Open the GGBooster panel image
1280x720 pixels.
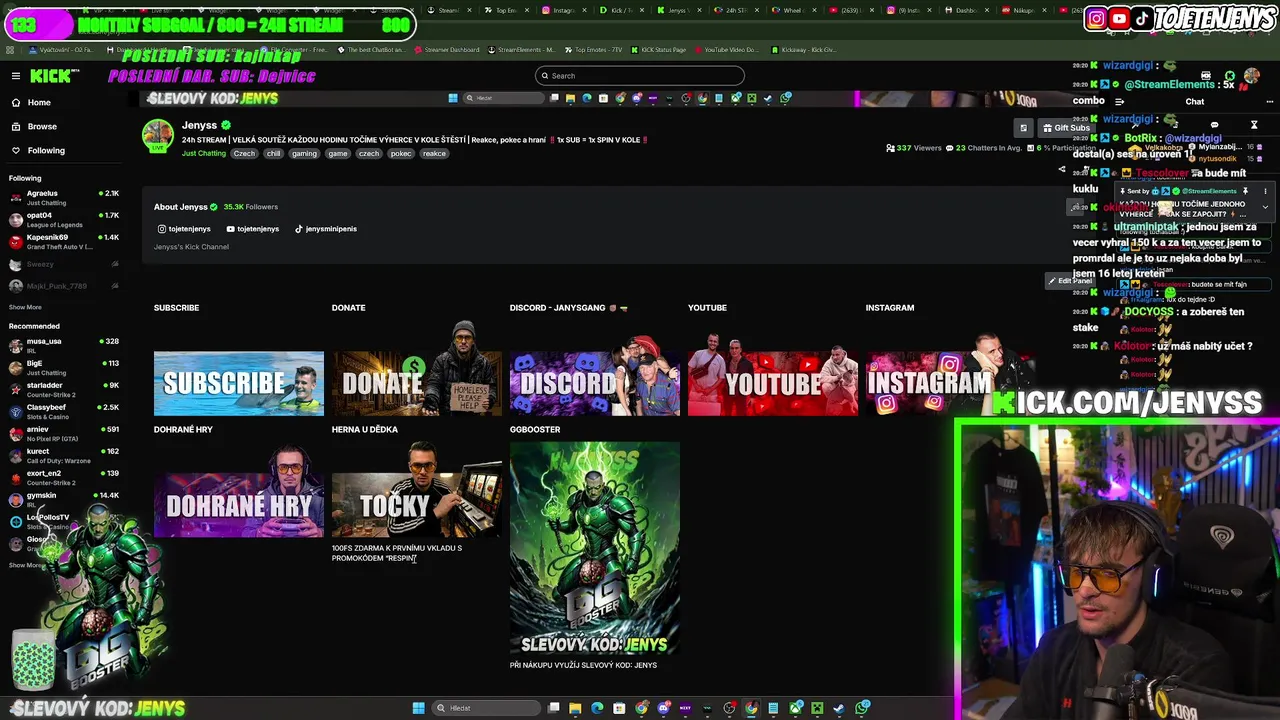point(595,548)
